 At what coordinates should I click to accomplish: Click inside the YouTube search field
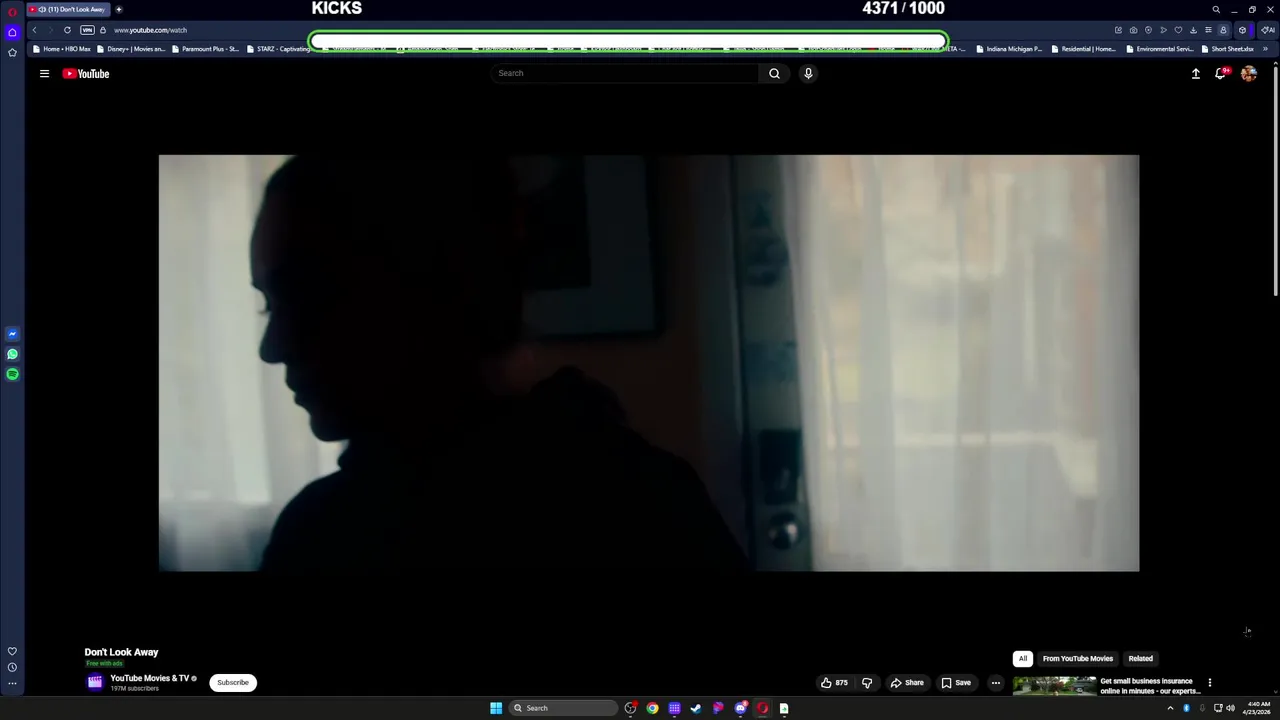click(x=624, y=73)
